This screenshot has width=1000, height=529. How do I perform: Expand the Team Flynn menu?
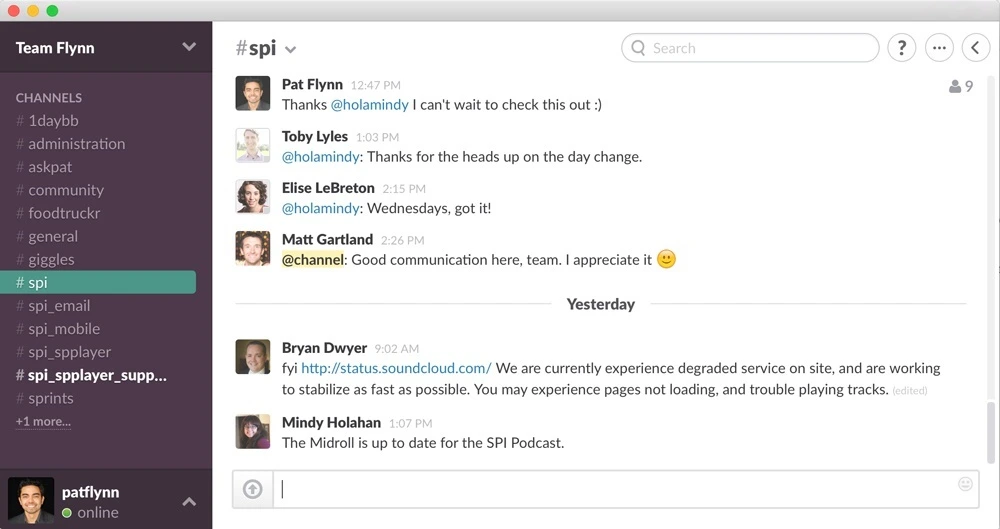(x=189, y=47)
